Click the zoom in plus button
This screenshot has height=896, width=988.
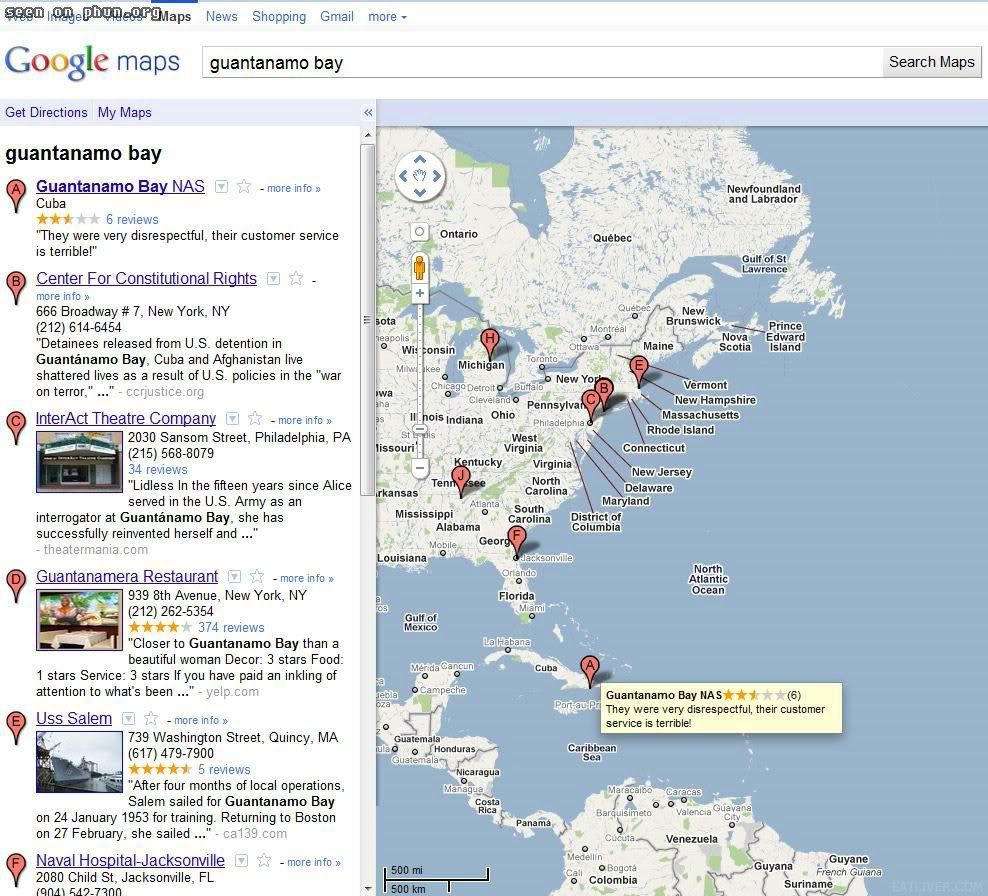pos(420,294)
